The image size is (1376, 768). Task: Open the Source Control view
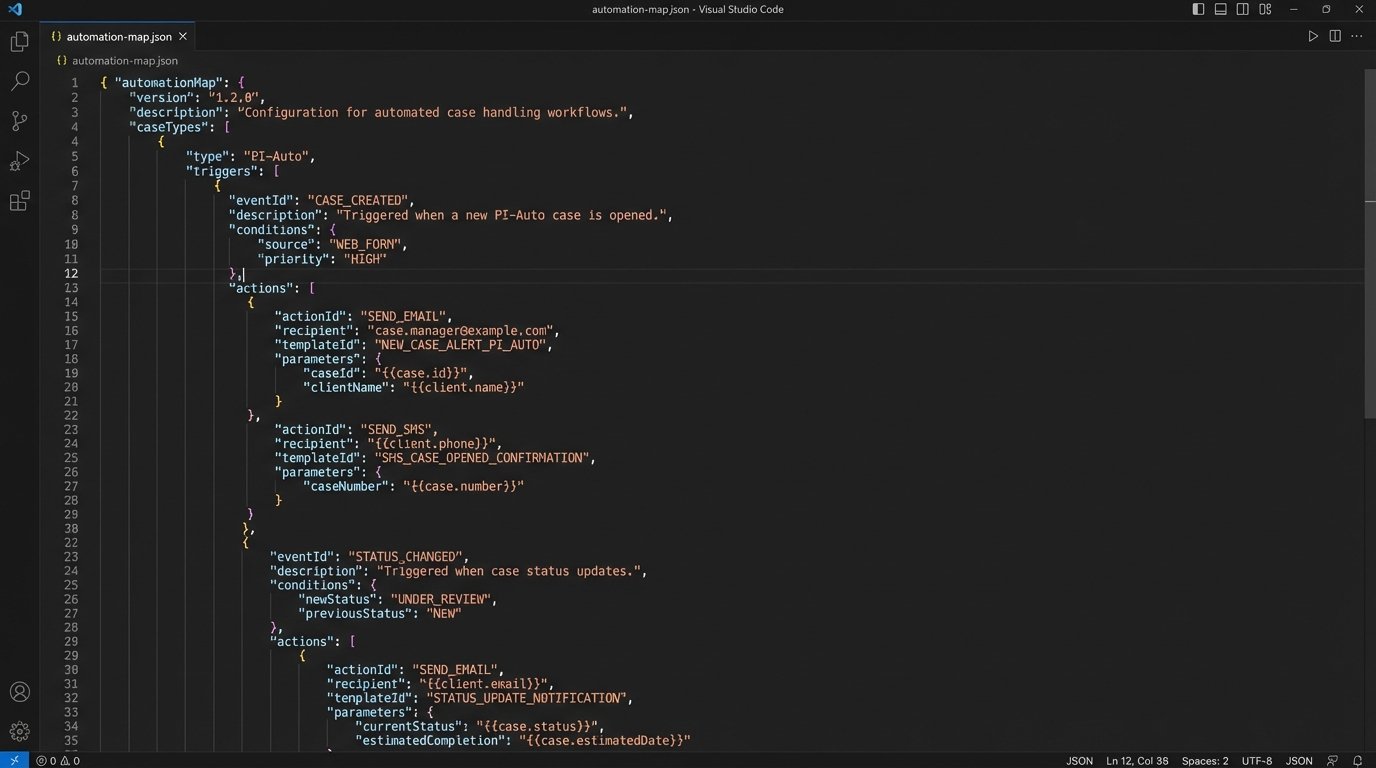coord(19,121)
